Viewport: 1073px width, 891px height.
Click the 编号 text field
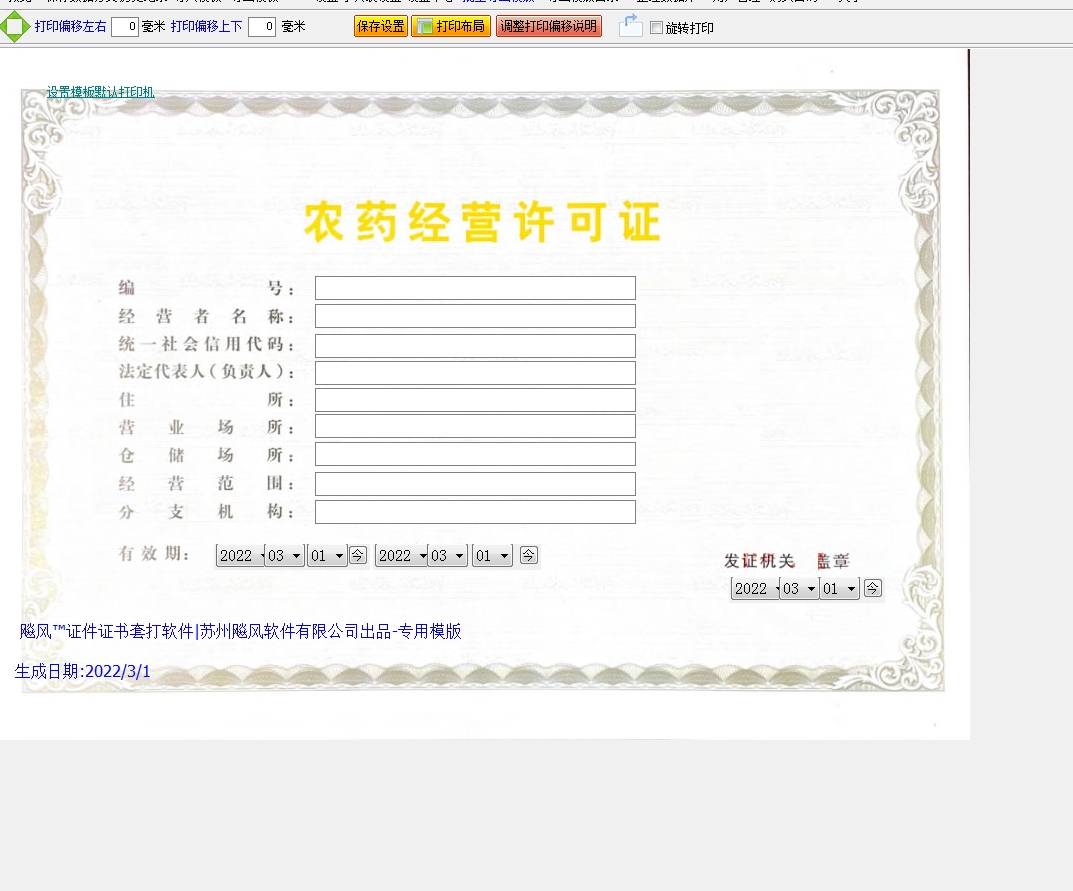475,288
